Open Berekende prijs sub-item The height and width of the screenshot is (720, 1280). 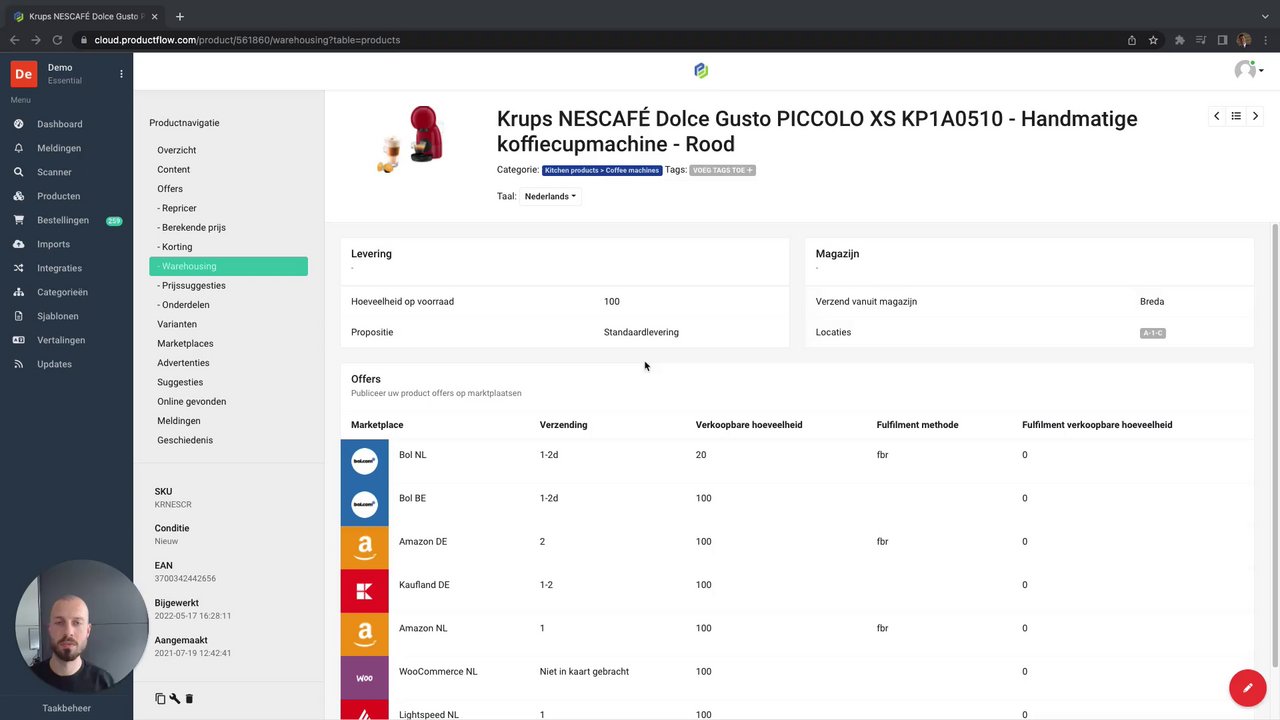[x=191, y=227]
